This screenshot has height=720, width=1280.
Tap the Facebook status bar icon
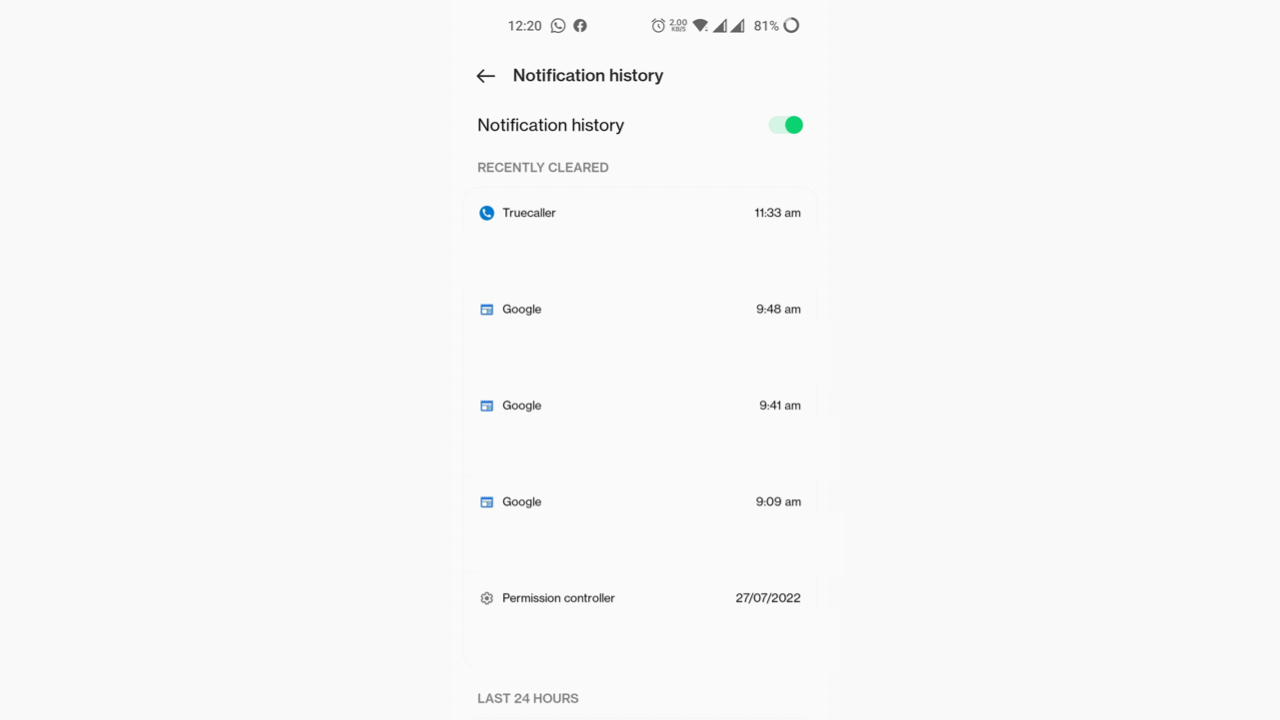click(x=580, y=26)
